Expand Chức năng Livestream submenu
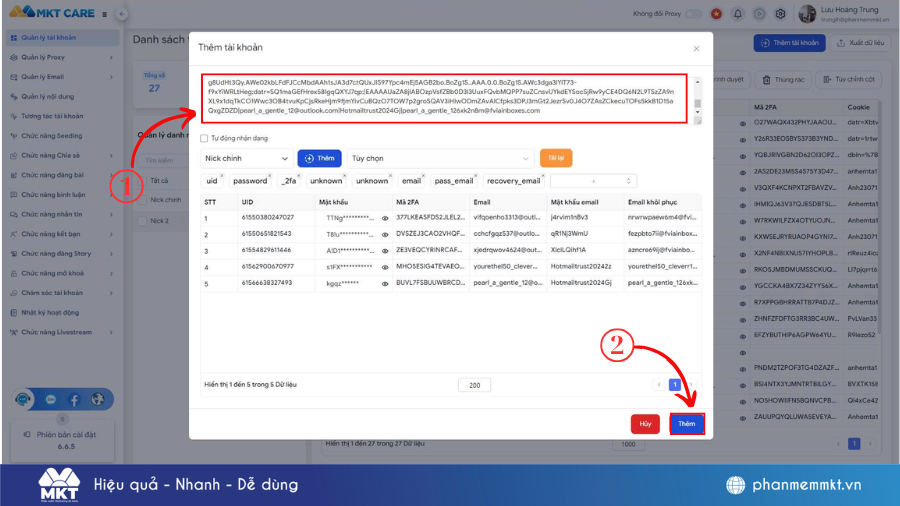The height and width of the screenshot is (506, 900). pyautogui.click(x=63, y=332)
